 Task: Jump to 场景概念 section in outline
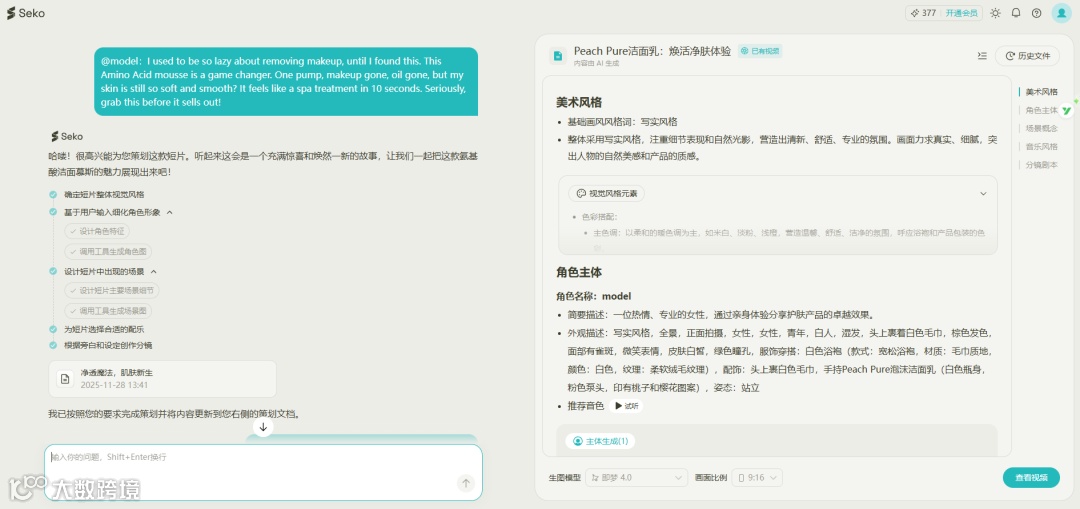(x=1041, y=128)
